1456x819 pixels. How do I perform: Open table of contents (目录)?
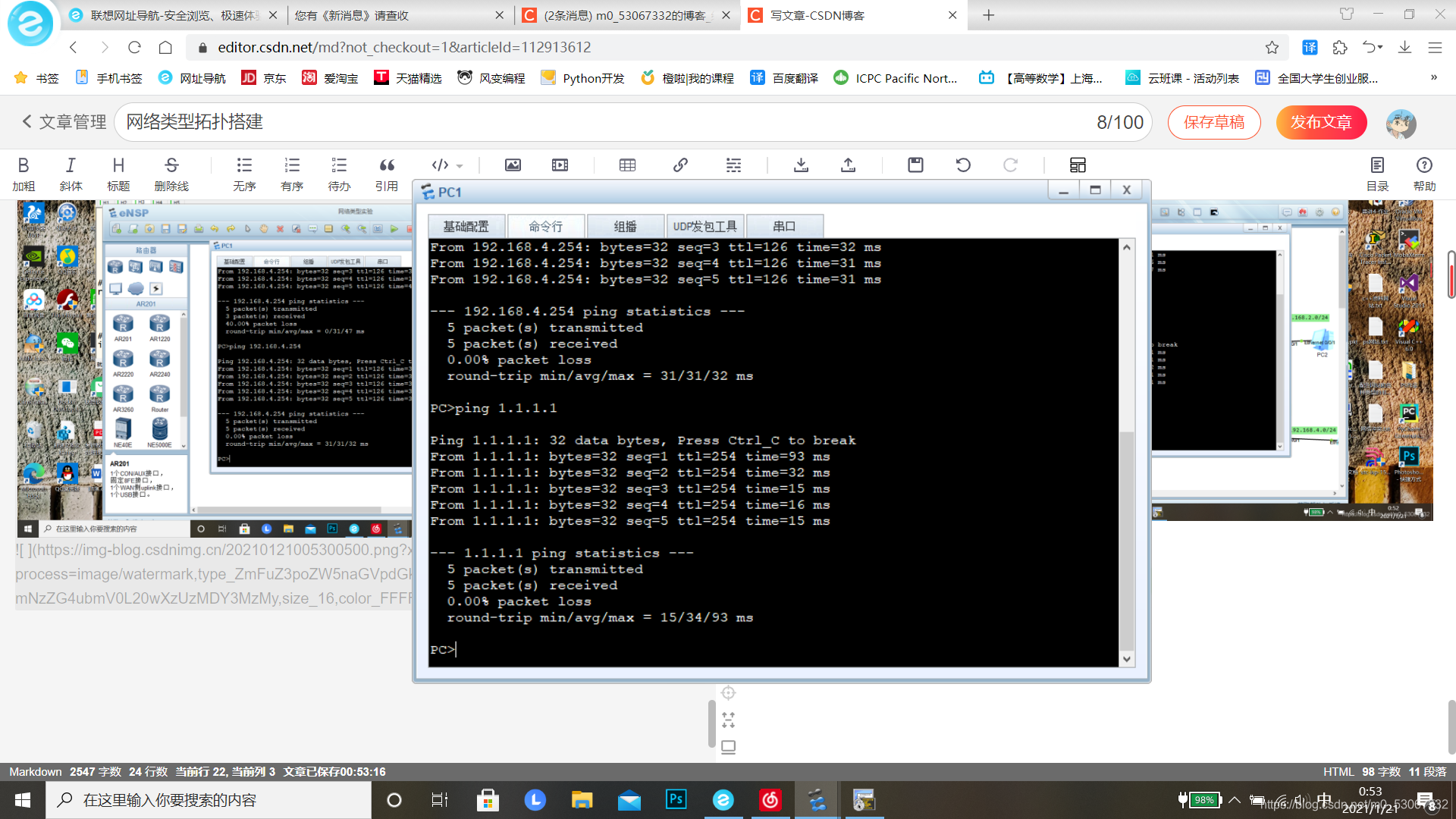point(1377,174)
